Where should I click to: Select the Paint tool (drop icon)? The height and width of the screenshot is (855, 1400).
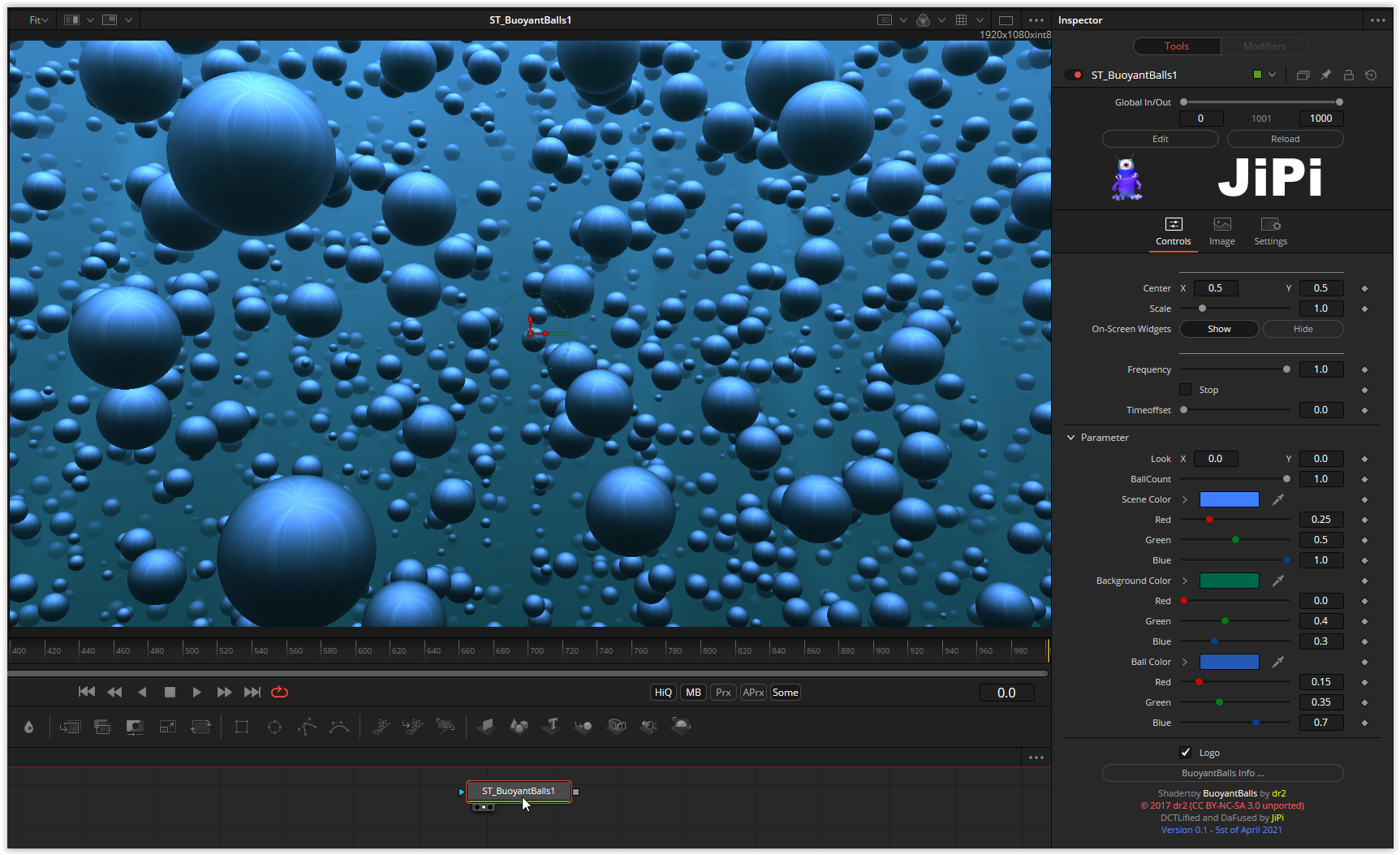28,727
